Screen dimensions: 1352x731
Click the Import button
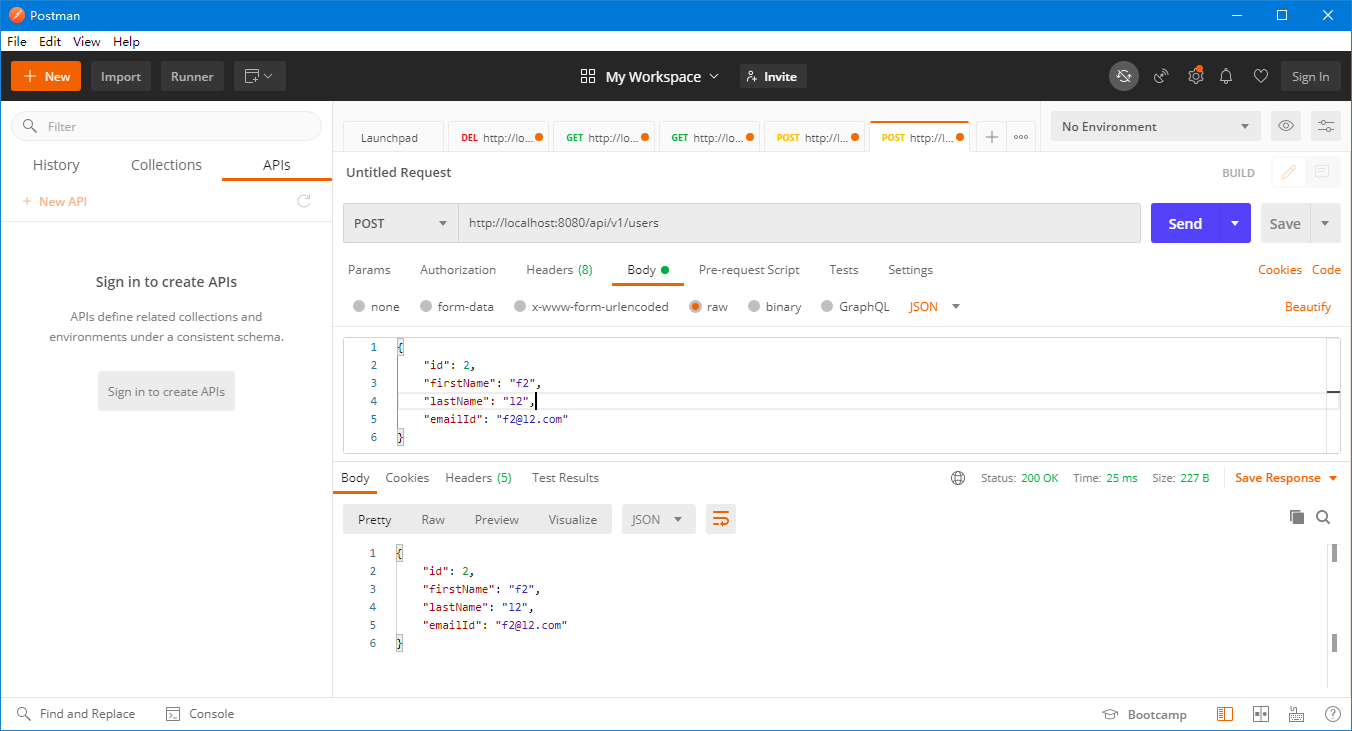tap(121, 76)
